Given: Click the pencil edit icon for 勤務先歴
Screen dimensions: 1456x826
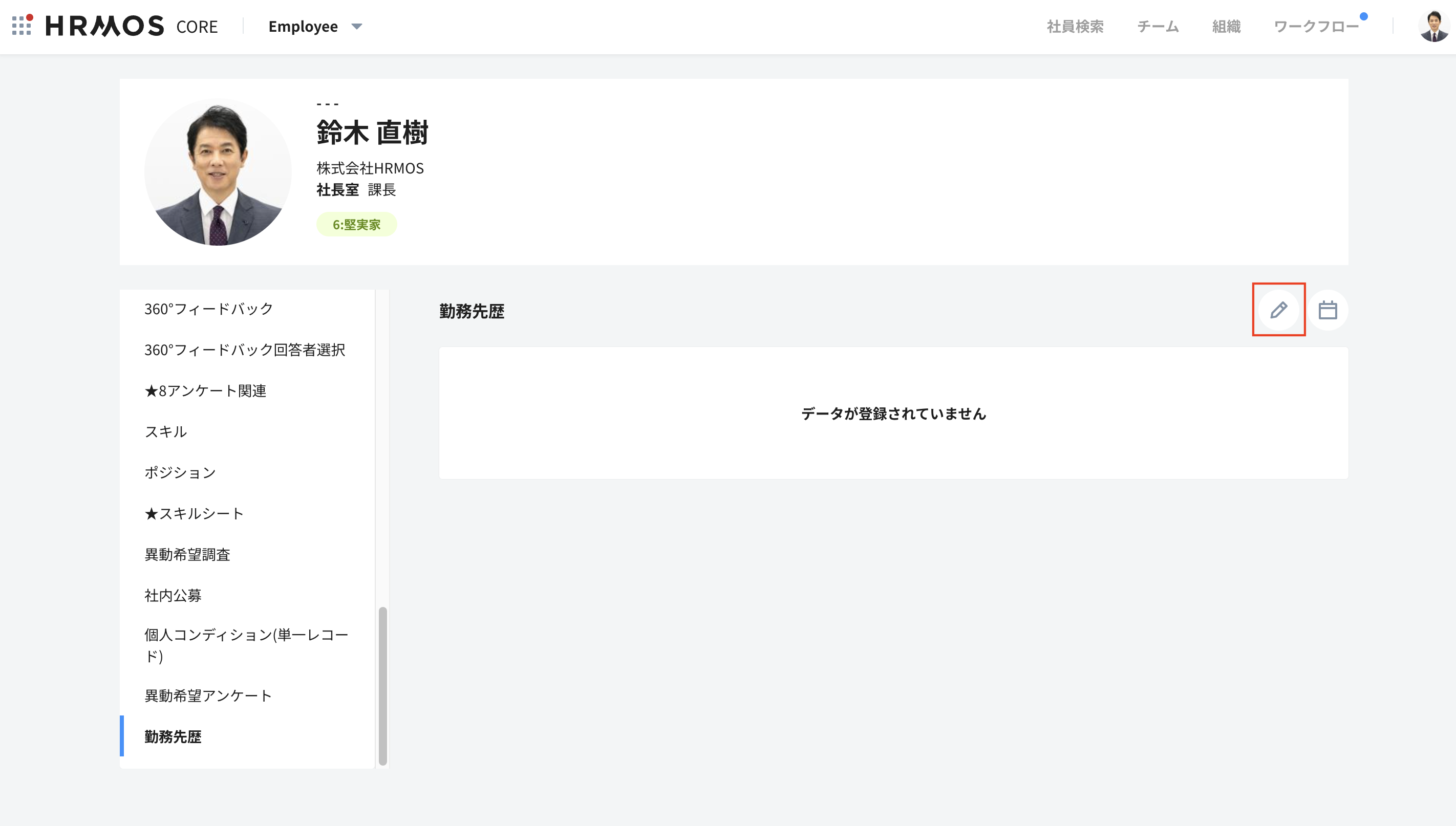Looking at the screenshot, I should 1278,310.
